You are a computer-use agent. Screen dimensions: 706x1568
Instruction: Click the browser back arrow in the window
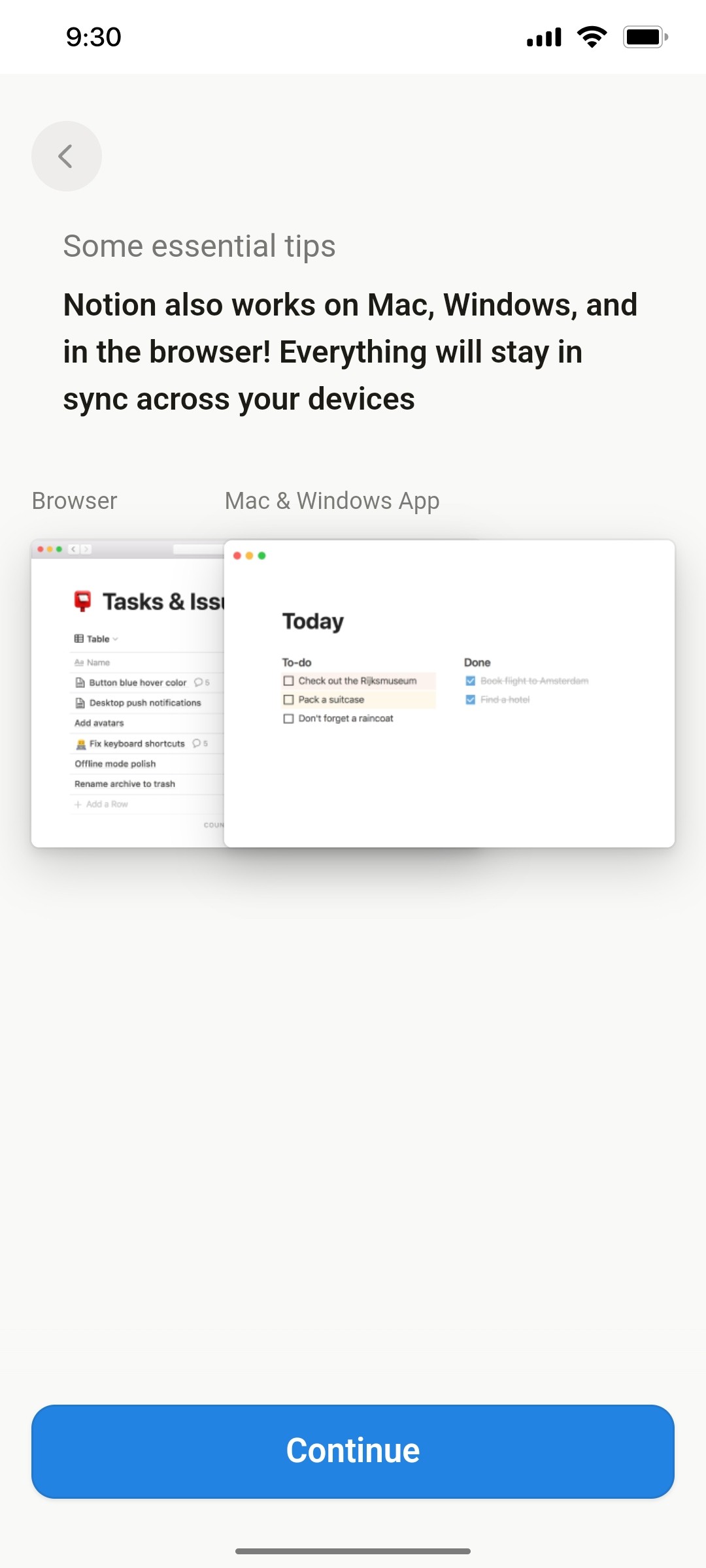[x=72, y=549]
